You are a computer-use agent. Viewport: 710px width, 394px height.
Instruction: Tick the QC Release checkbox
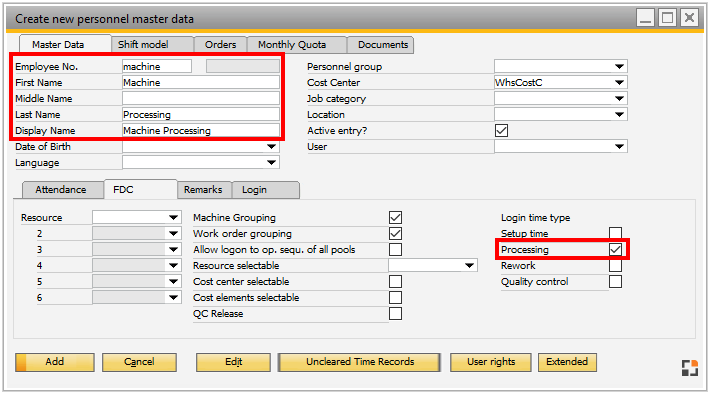395,313
